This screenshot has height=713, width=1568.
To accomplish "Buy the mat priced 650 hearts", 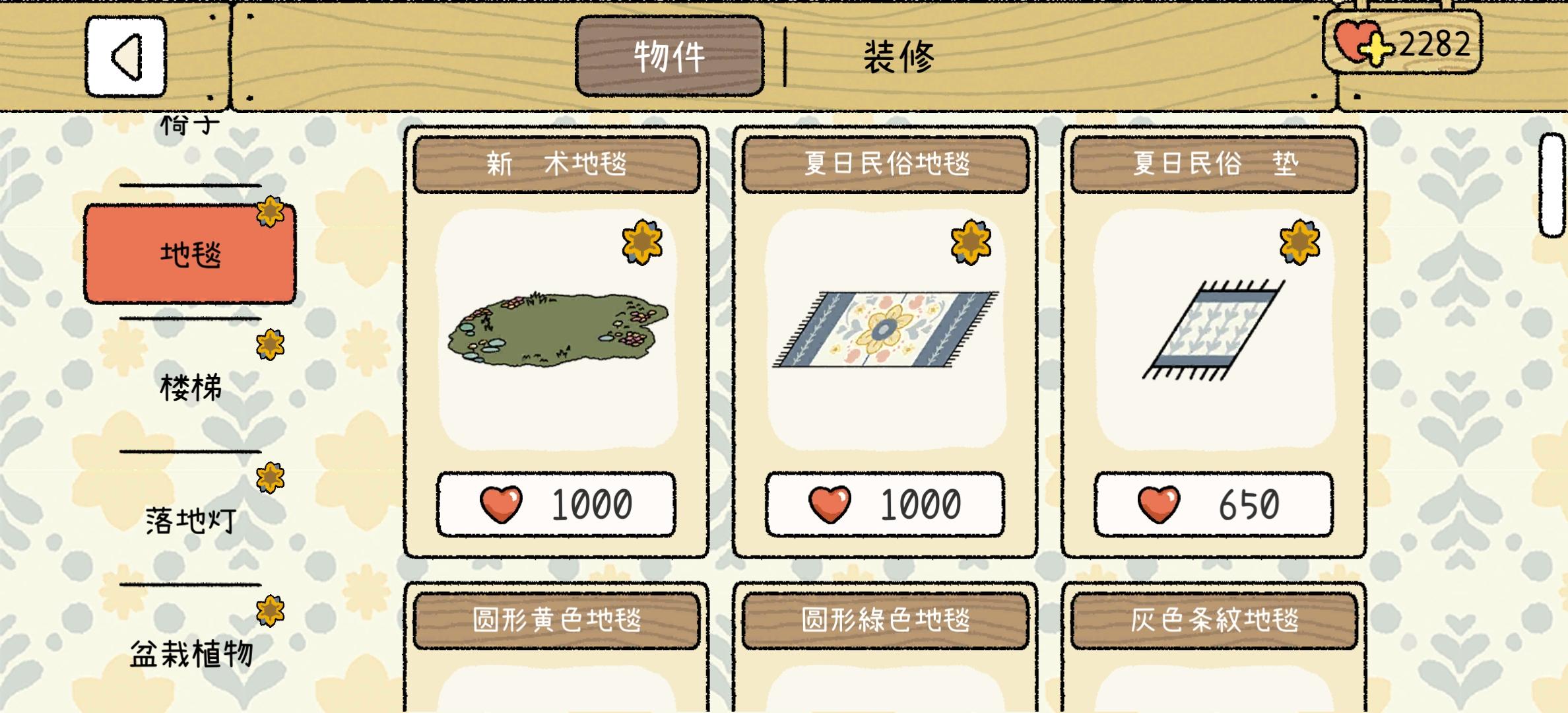I will pos(1214,504).
